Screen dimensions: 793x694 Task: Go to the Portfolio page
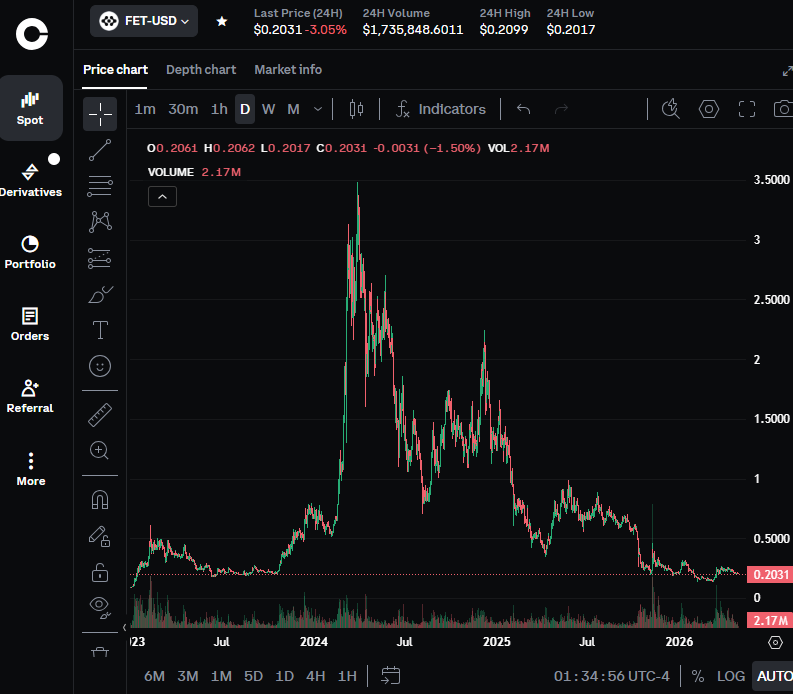click(x=30, y=252)
